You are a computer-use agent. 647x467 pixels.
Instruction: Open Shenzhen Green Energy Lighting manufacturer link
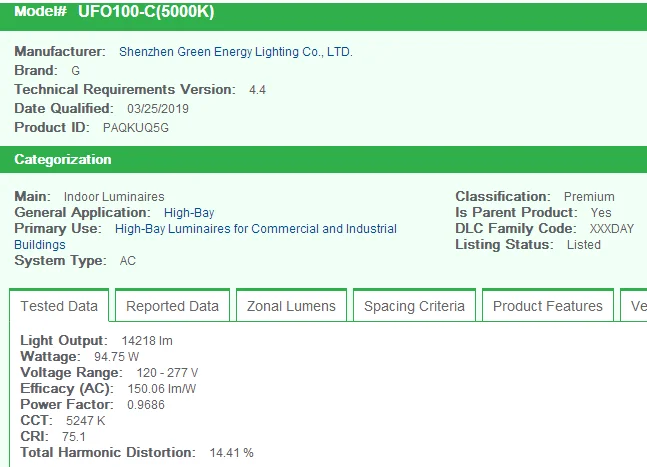[235, 52]
